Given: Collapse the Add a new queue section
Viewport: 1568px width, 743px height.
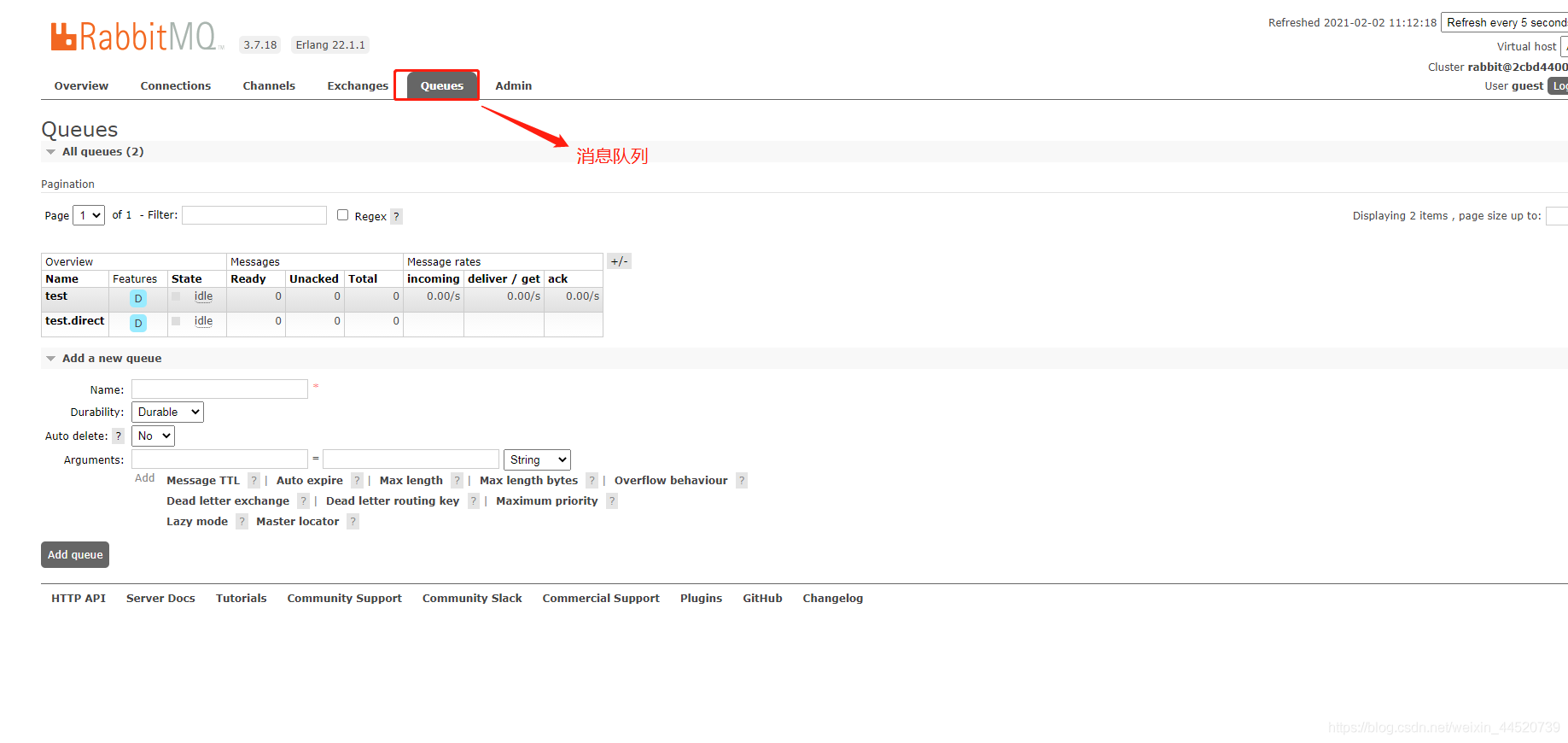Looking at the screenshot, I should click(103, 359).
